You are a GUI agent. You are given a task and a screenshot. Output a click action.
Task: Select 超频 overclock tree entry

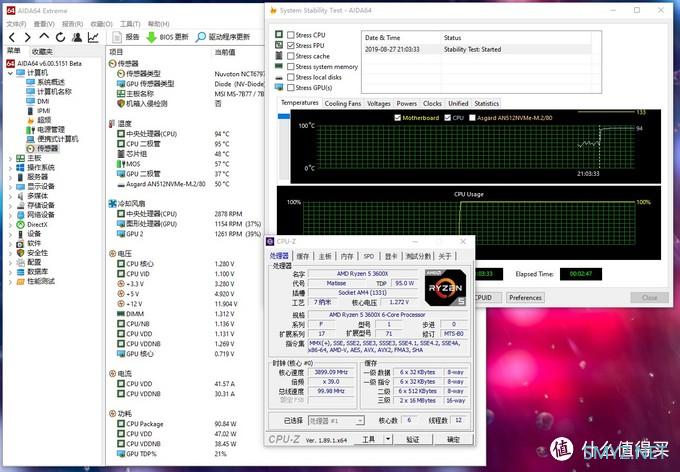(x=44, y=120)
